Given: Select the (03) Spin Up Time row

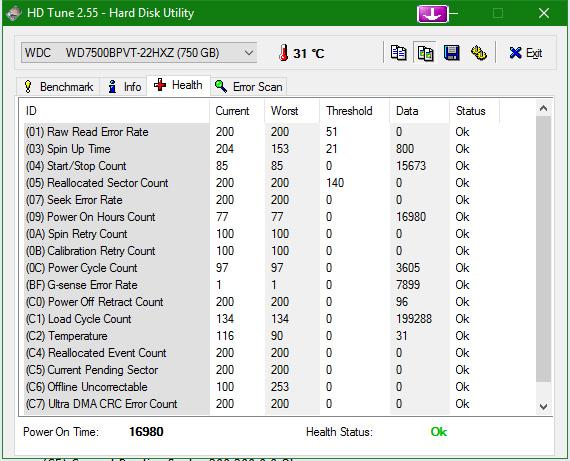Looking at the screenshot, I should 262,149.
